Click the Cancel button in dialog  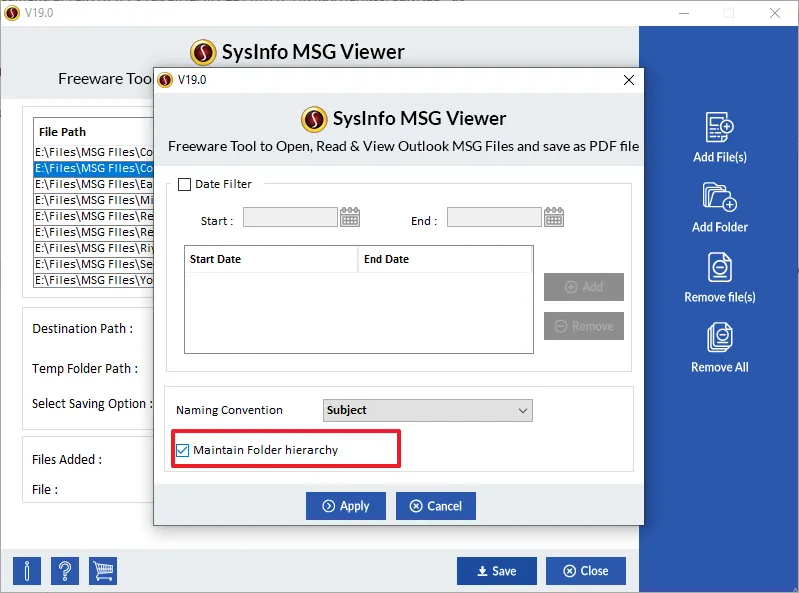pyautogui.click(x=435, y=506)
